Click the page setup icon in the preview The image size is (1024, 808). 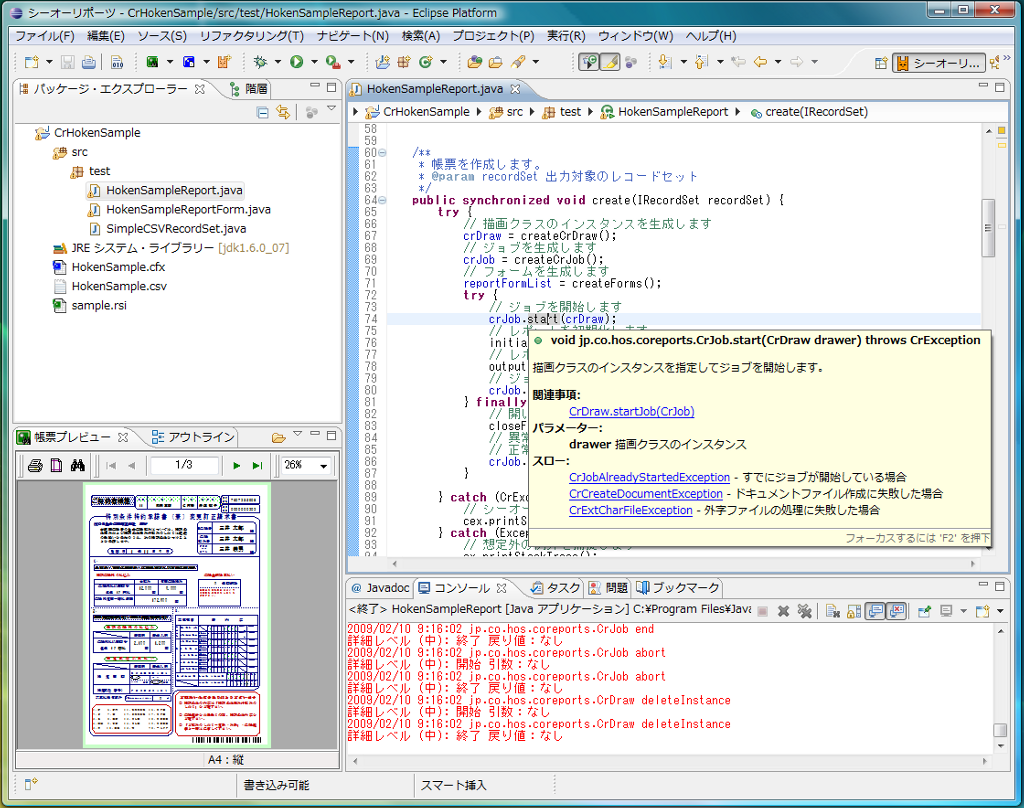57,465
